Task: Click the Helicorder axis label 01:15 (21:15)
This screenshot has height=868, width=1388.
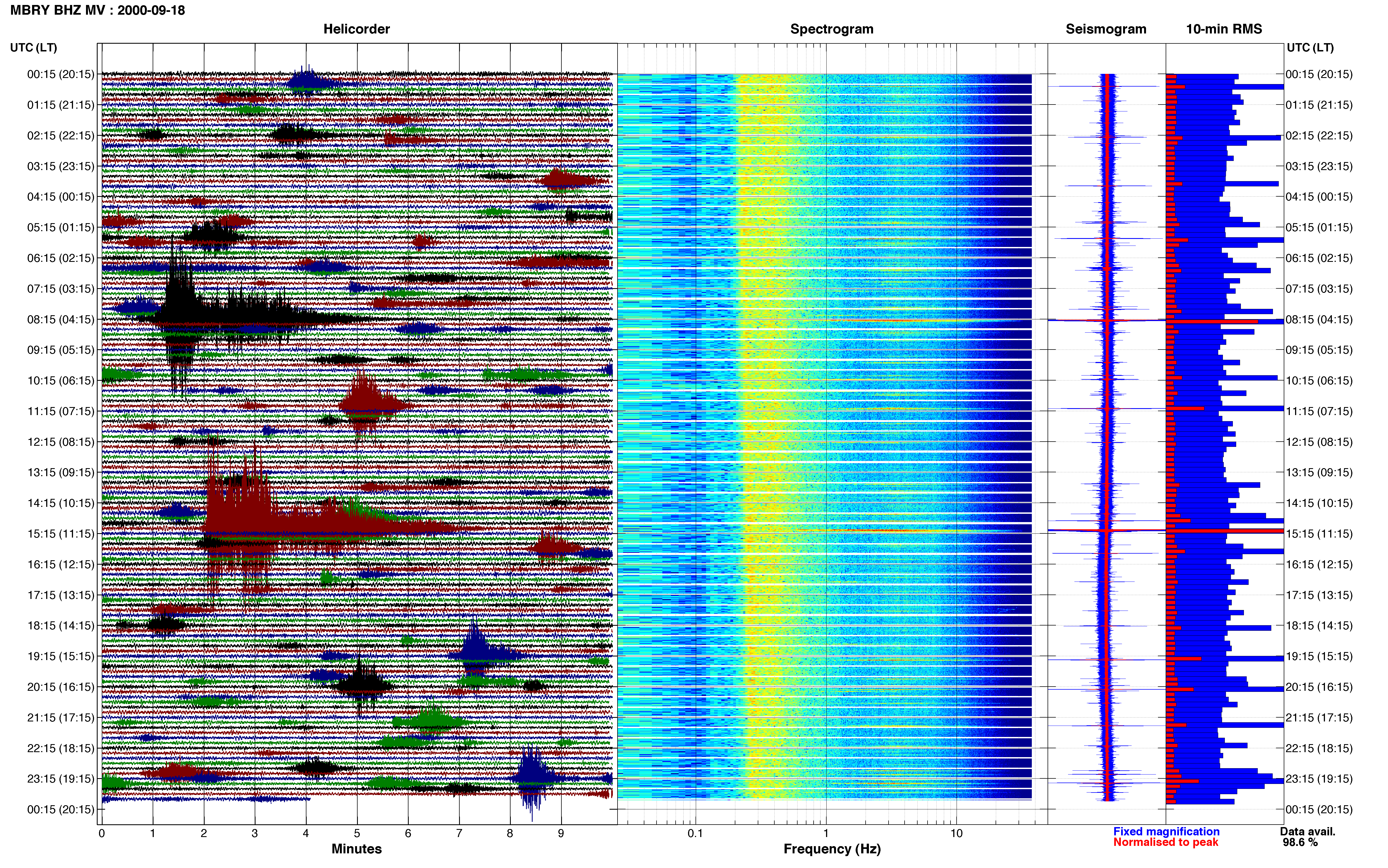Action: [61, 105]
